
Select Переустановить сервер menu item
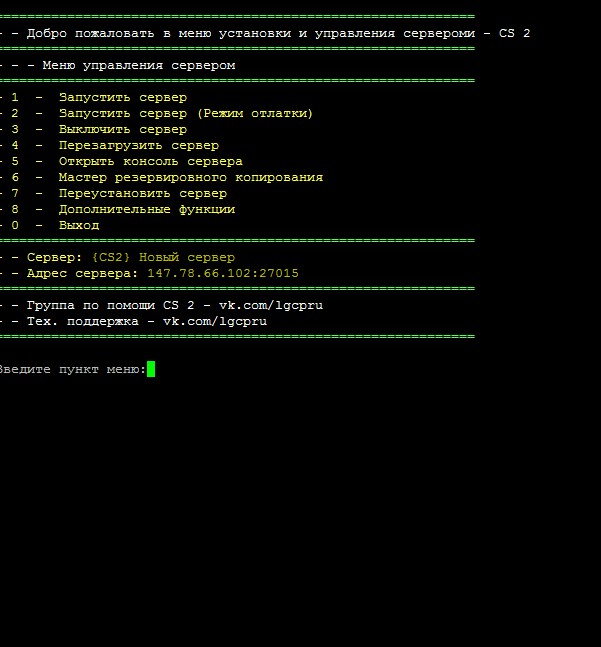click(x=142, y=193)
